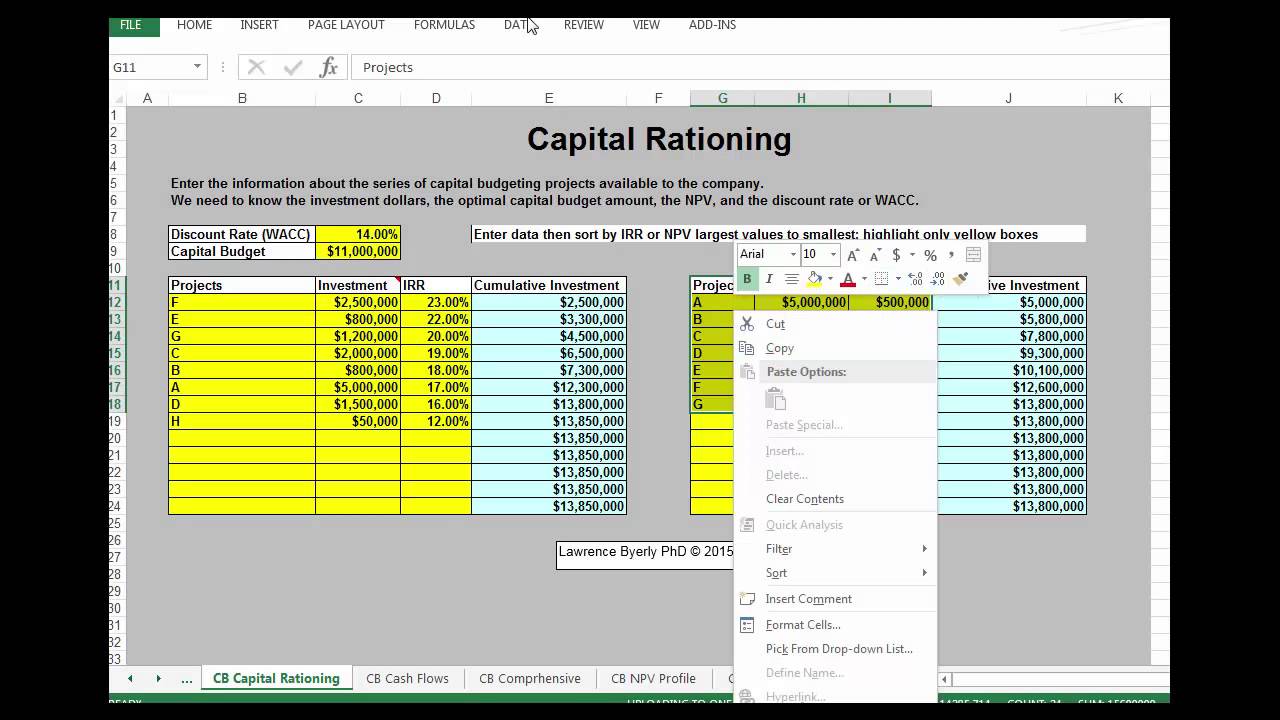Open accounting format dropdown arrow
This screenshot has height=720, width=1280.
tap(911, 255)
